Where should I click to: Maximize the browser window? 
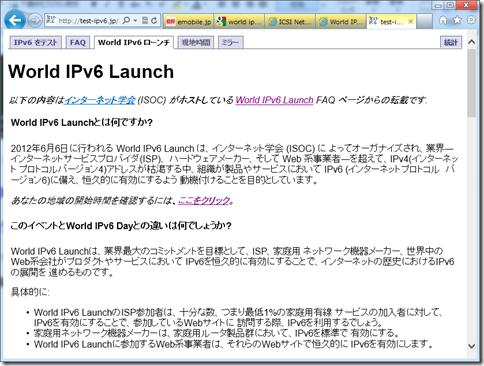[x=450, y=5]
